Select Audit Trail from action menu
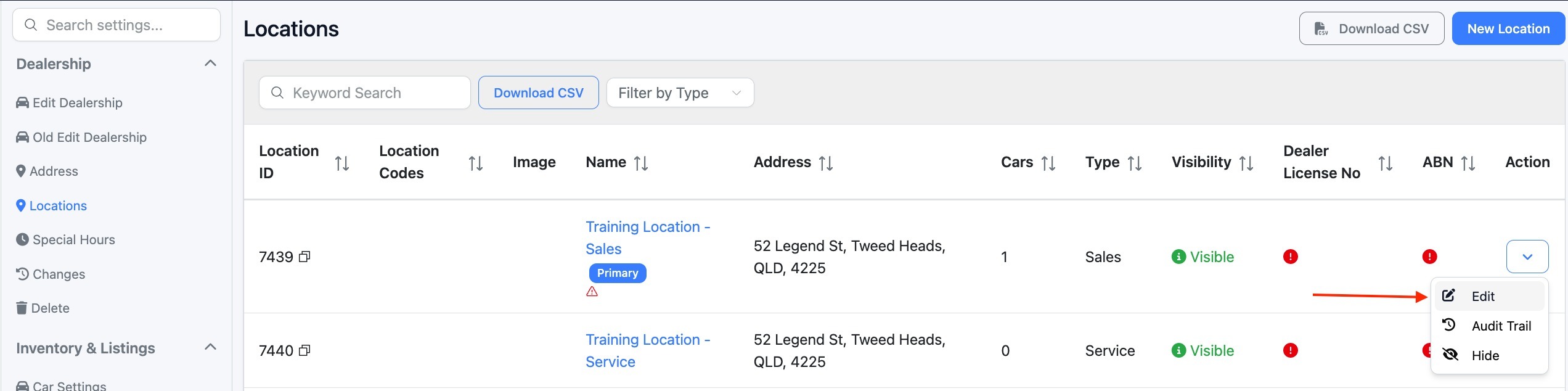Viewport: 1568px width, 391px height. pyautogui.click(x=1501, y=326)
